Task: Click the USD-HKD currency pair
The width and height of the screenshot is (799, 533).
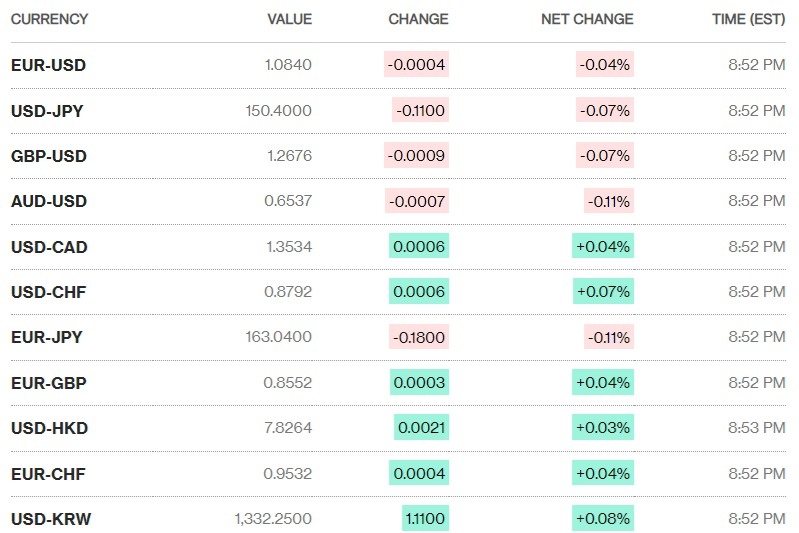Action: coord(49,428)
